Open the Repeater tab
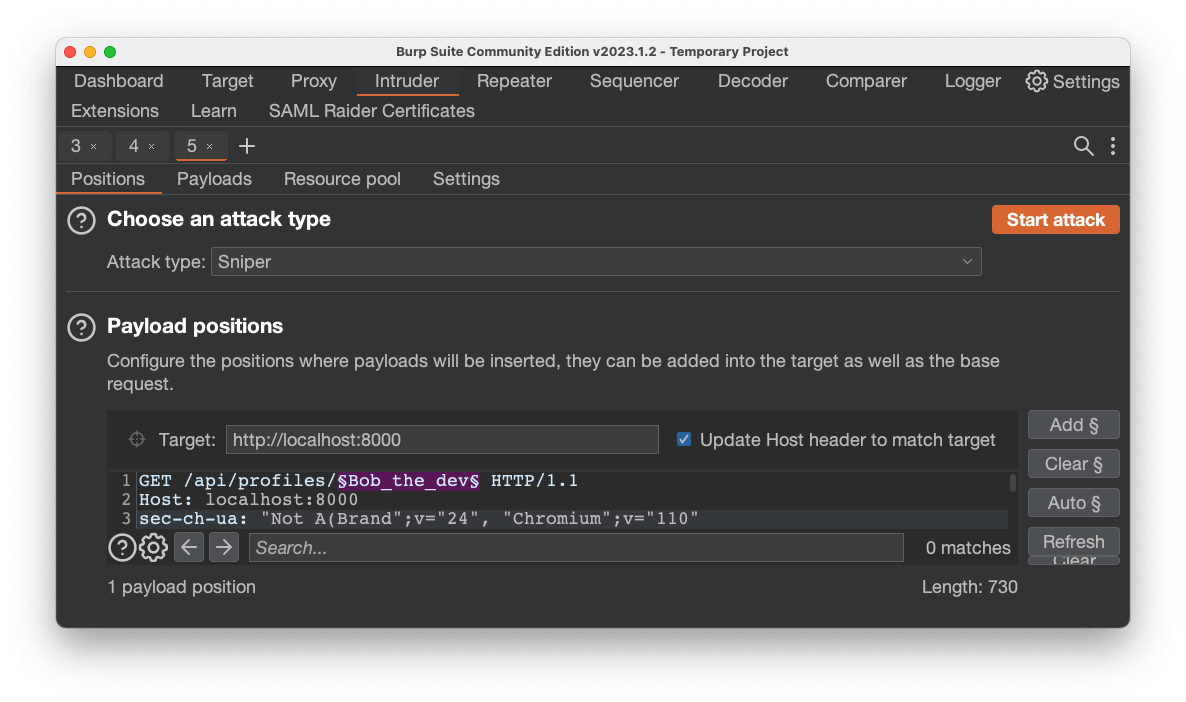Screen dimensions: 1186x702 click(514, 81)
